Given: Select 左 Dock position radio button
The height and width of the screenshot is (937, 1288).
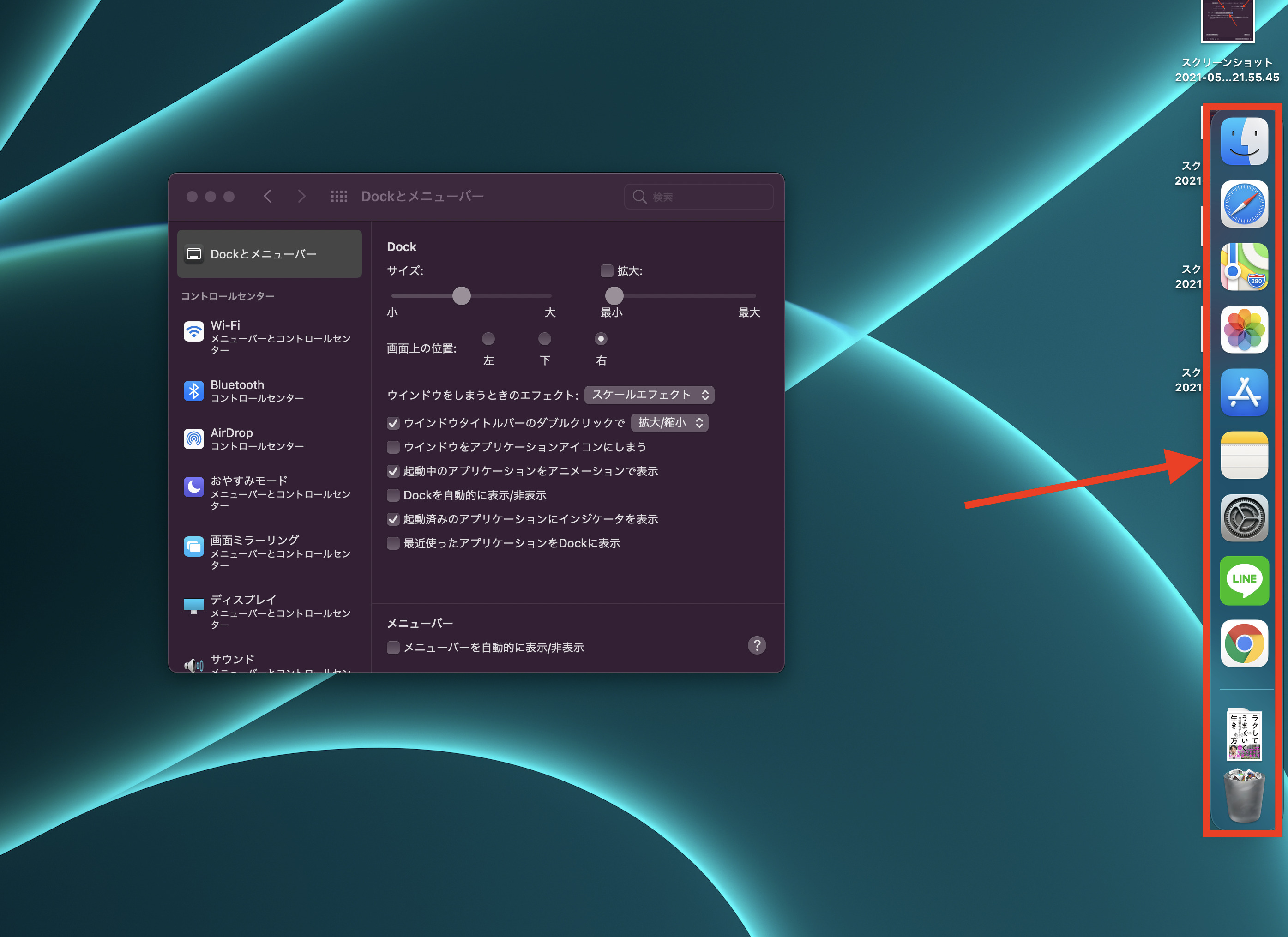Looking at the screenshot, I should [488, 339].
